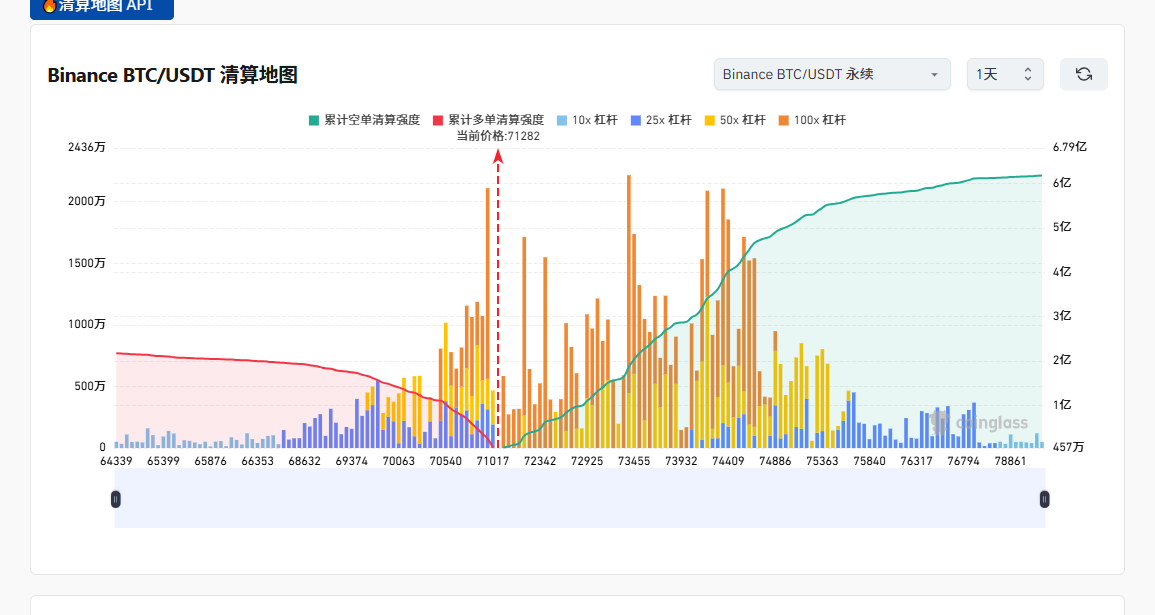Click the left zoom range slider handle
The image size is (1155, 615).
[x=116, y=499]
